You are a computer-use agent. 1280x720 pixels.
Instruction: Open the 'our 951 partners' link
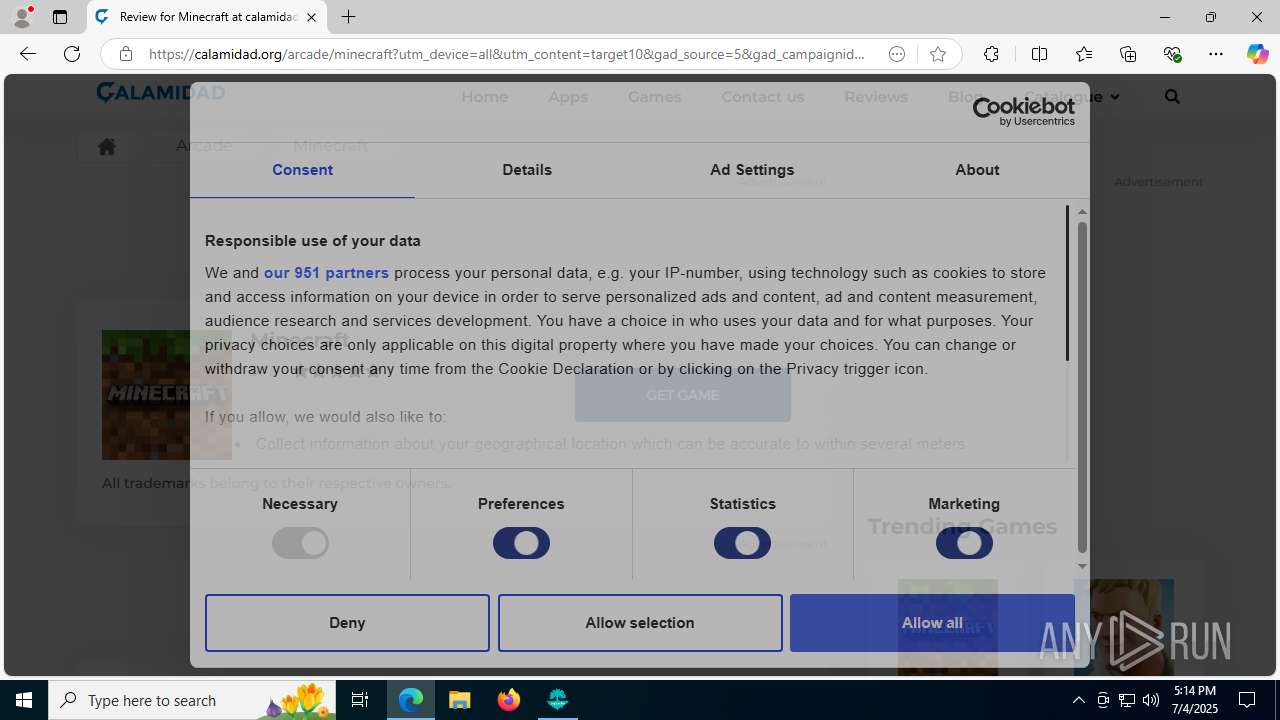click(326, 273)
